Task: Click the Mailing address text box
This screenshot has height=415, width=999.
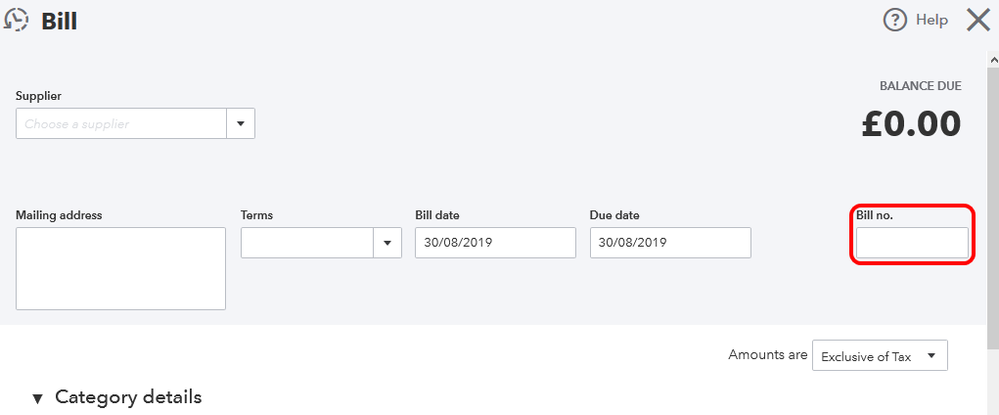Action: click(121, 268)
